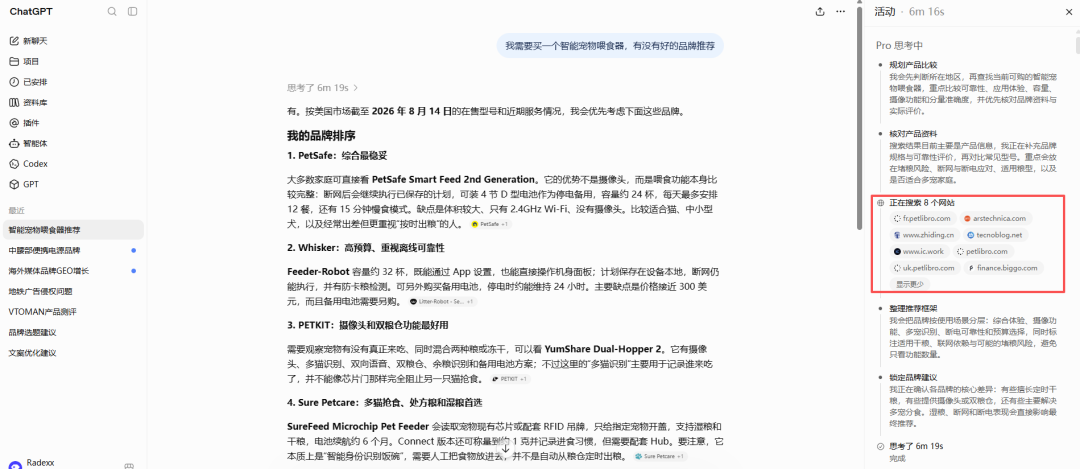Click the icon right of Radexx profile
Screen dimensions: 1080x469
[128, 466]
